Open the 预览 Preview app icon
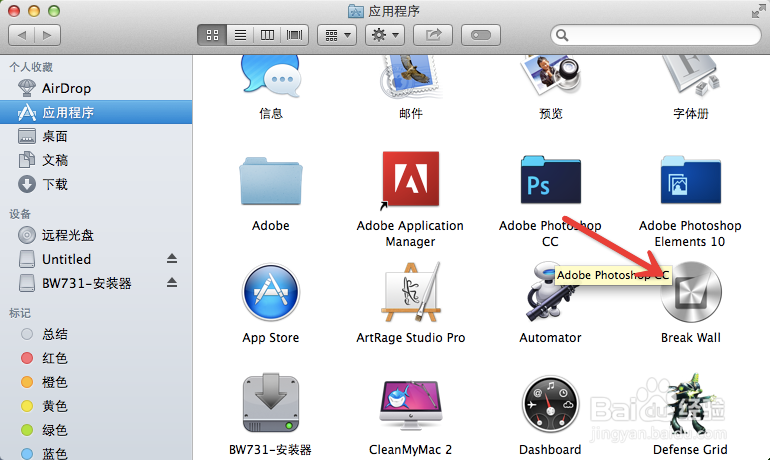The width and height of the screenshot is (770, 460). [550, 77]
